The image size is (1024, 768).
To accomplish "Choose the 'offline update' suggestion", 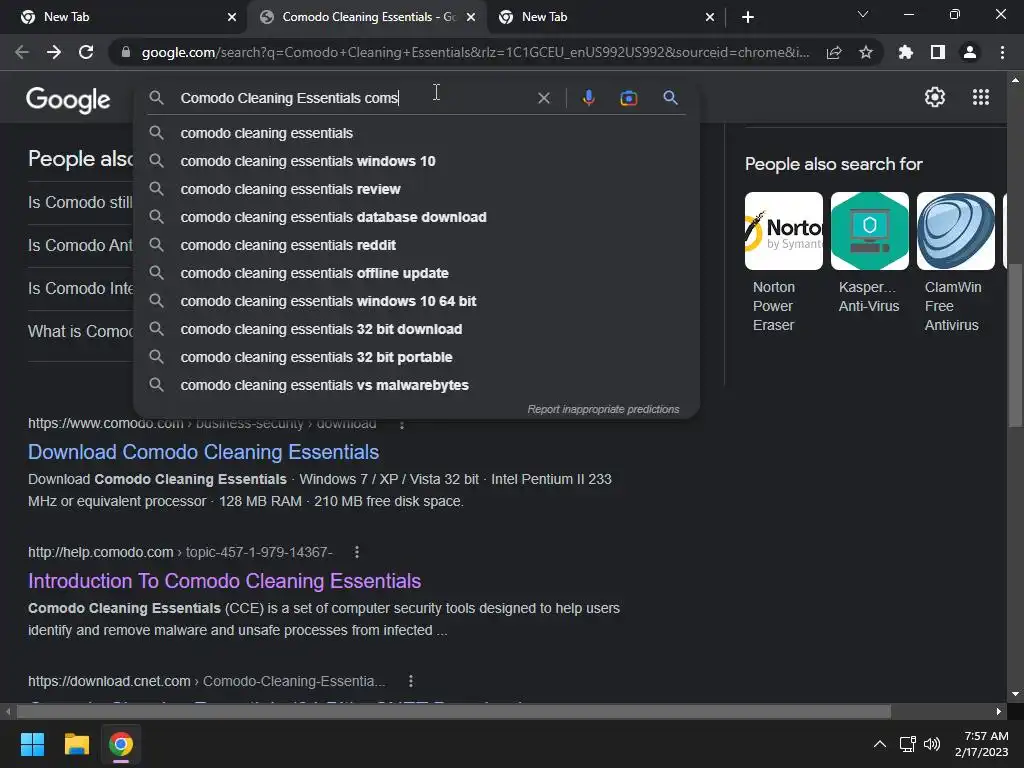I will pyautogui.click(x=416, y=274).
